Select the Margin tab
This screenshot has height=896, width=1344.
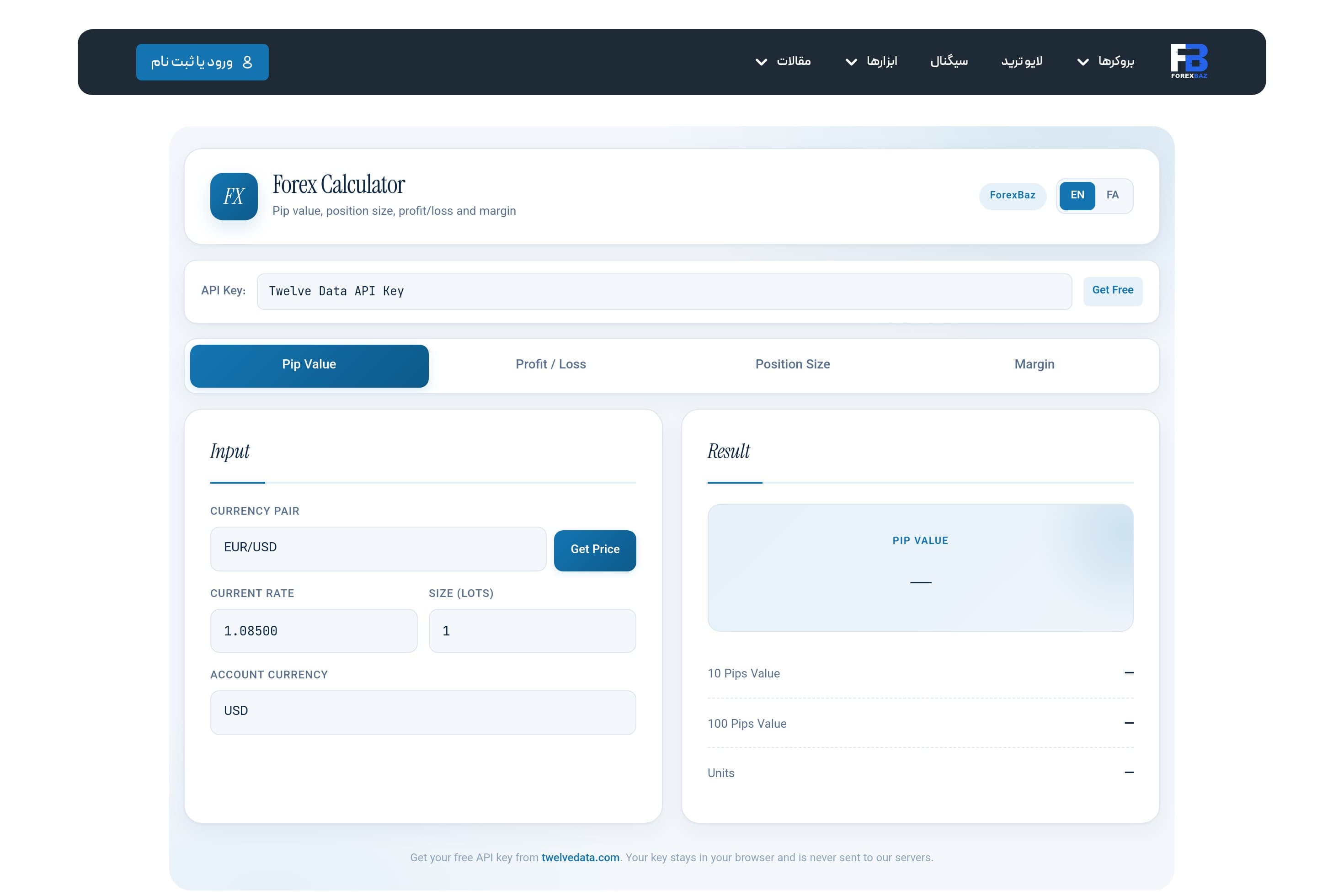click(1034, 366)
